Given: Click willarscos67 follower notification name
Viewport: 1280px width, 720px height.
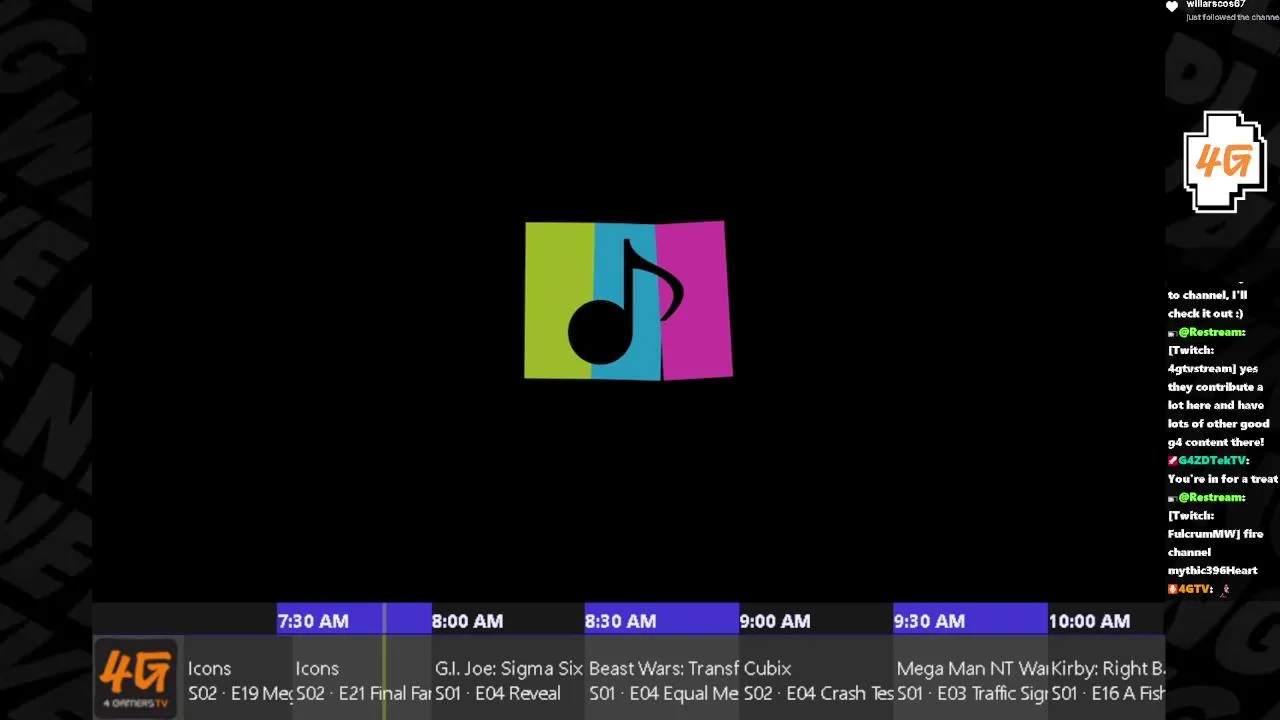Looking at the screenshot, I should click(1216, 5).
